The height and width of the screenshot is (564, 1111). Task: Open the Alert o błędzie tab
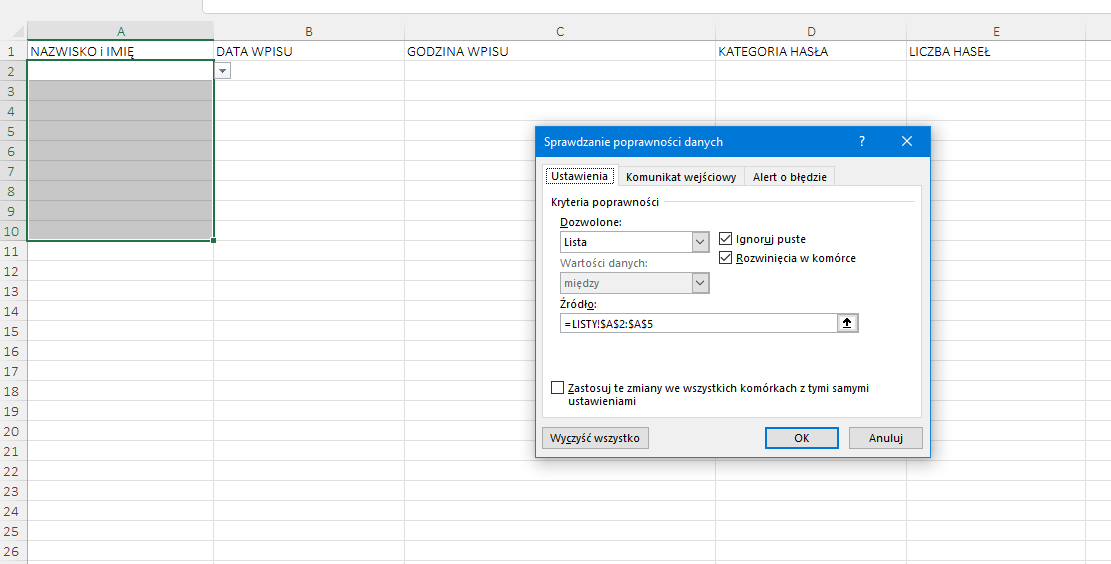click(x=789, y=177)
